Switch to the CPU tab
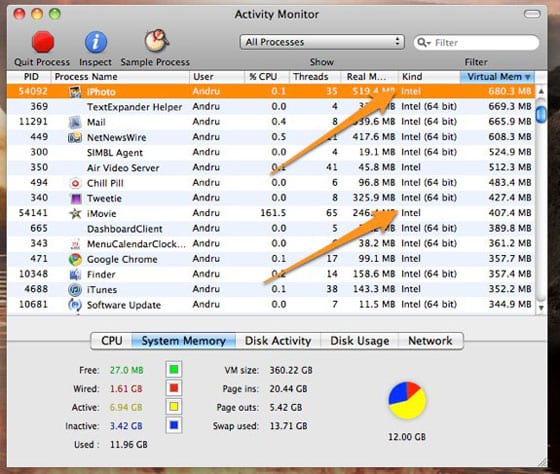This screenshot has width=560, height=474. tap(112, 341)
